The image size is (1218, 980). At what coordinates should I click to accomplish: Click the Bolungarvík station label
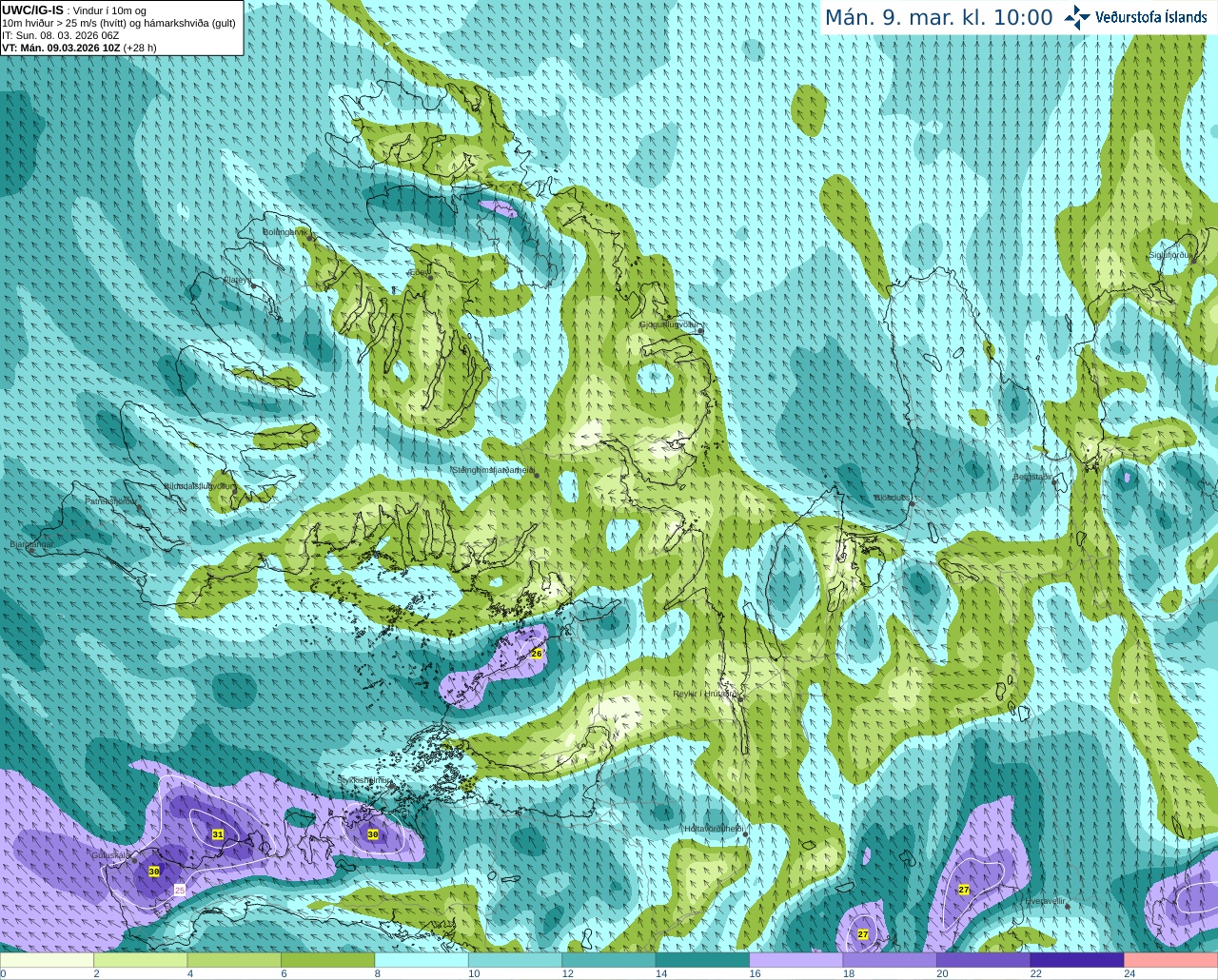285,231
